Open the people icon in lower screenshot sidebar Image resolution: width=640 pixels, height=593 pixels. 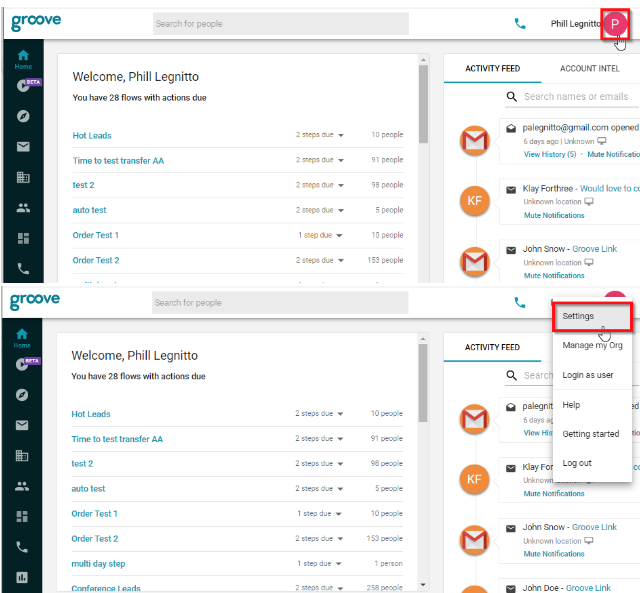(x=22, y=486)
